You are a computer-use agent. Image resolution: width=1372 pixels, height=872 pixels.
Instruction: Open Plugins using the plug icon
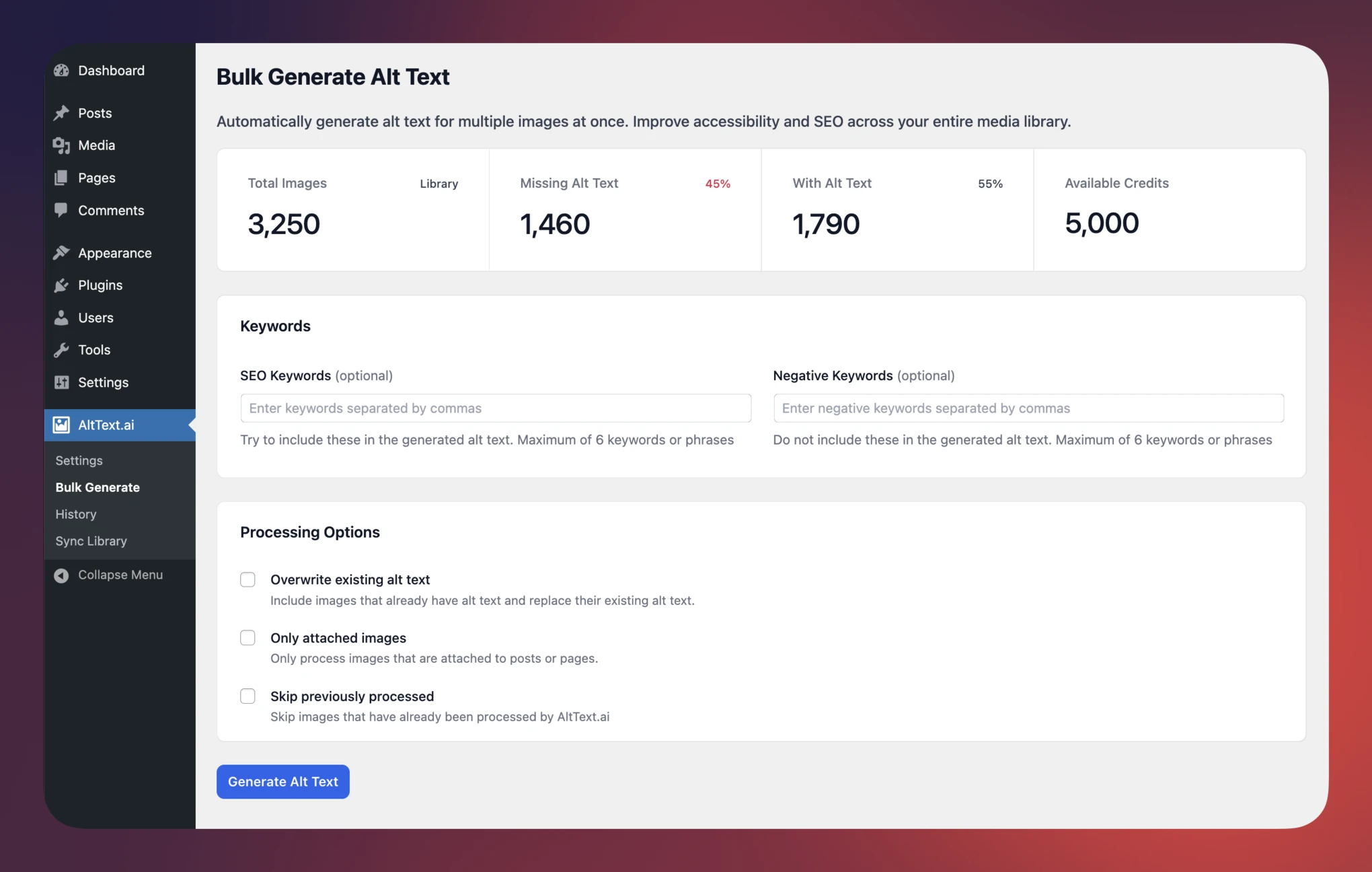[x=62, y=285]
